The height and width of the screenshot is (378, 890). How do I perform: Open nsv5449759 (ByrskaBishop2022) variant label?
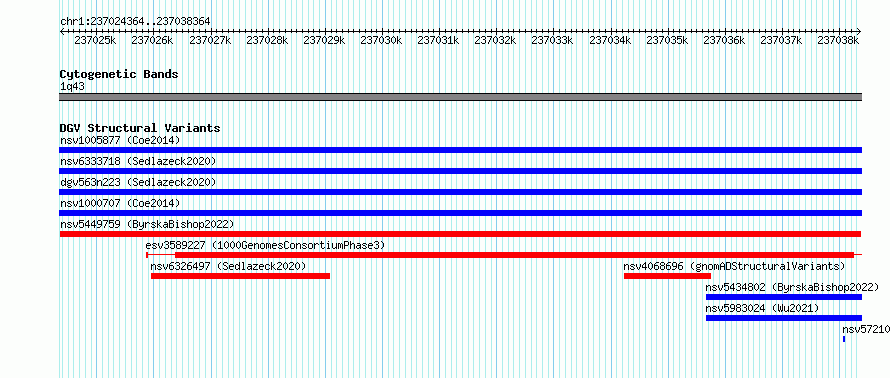(x=147, y=224)
